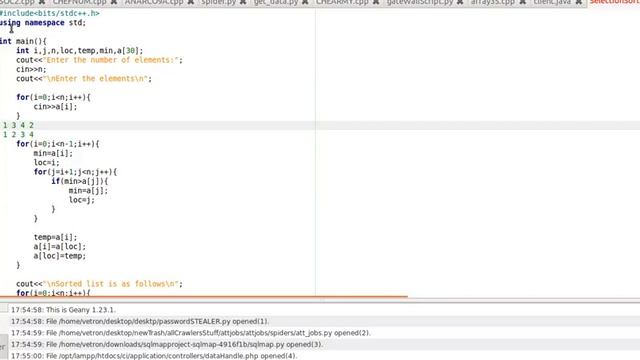Select the passwordSTEALER.py opened message
640x360 pixels.
[140, 321]
